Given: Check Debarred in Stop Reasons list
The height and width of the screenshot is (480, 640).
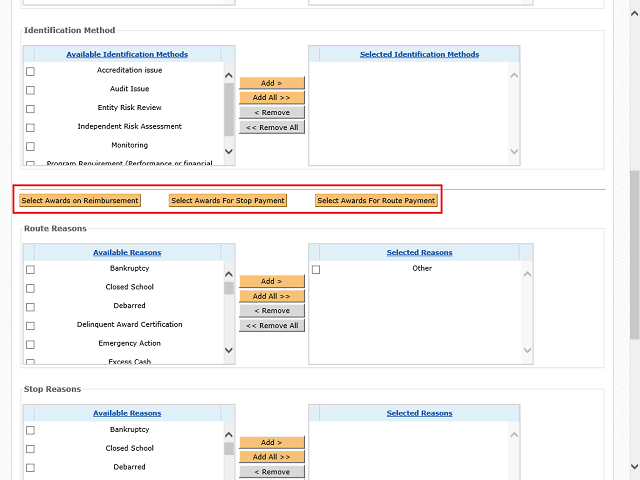Looking at the screenshot, I should click(30, 468).
